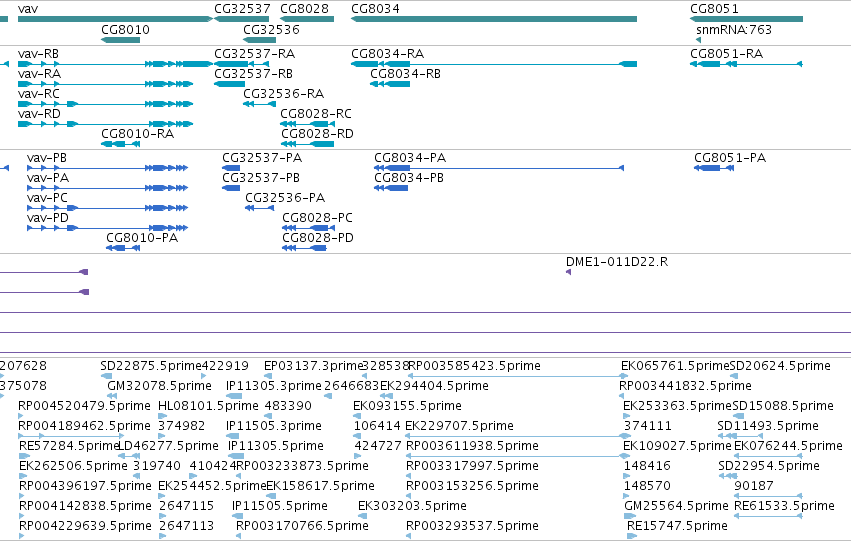
Task: Click protein CG8034-PB
Action: (409, 178)
